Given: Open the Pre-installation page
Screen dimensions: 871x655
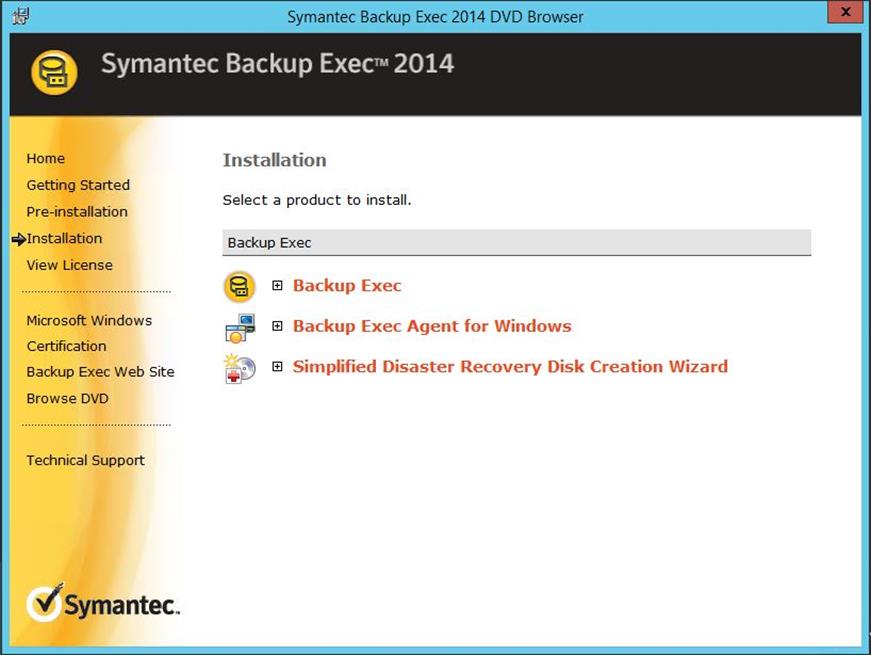Looking at the screenshot, I should pyautogui.click(x=77, y=212).
